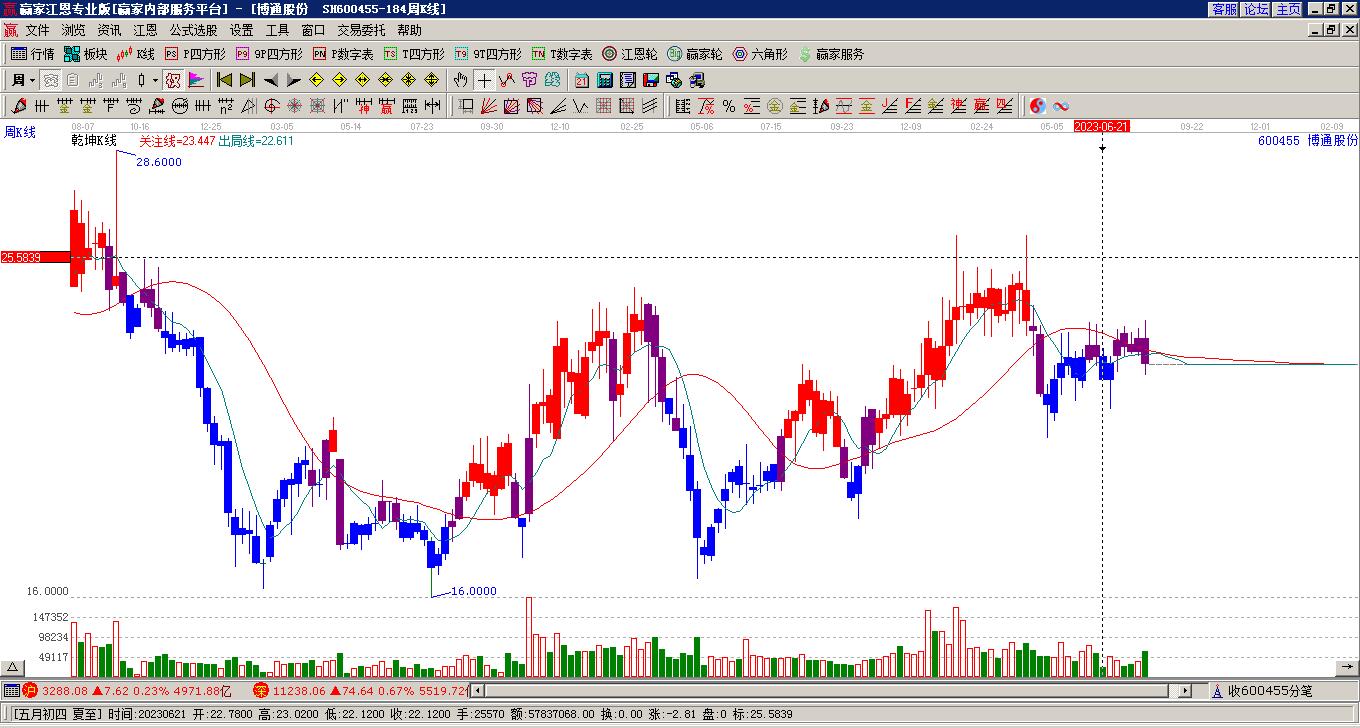Click the triangle expander above status bar
This screenshot has height=728, width=1360.
(x=13, y=667)
